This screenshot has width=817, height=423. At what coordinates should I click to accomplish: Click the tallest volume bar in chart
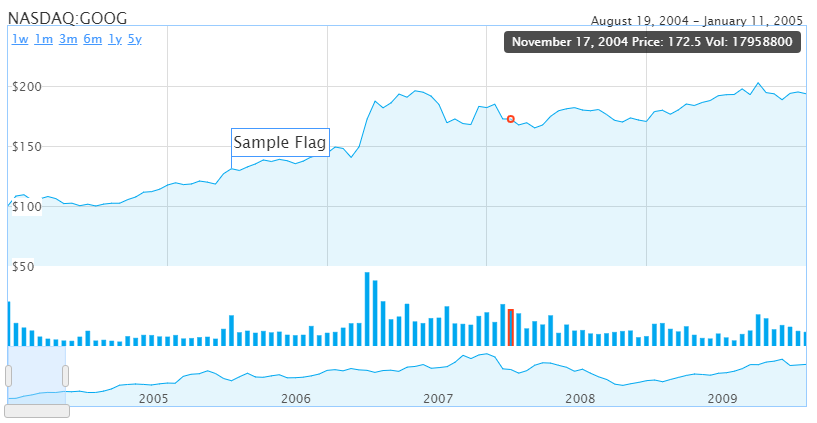coord(367,309)
